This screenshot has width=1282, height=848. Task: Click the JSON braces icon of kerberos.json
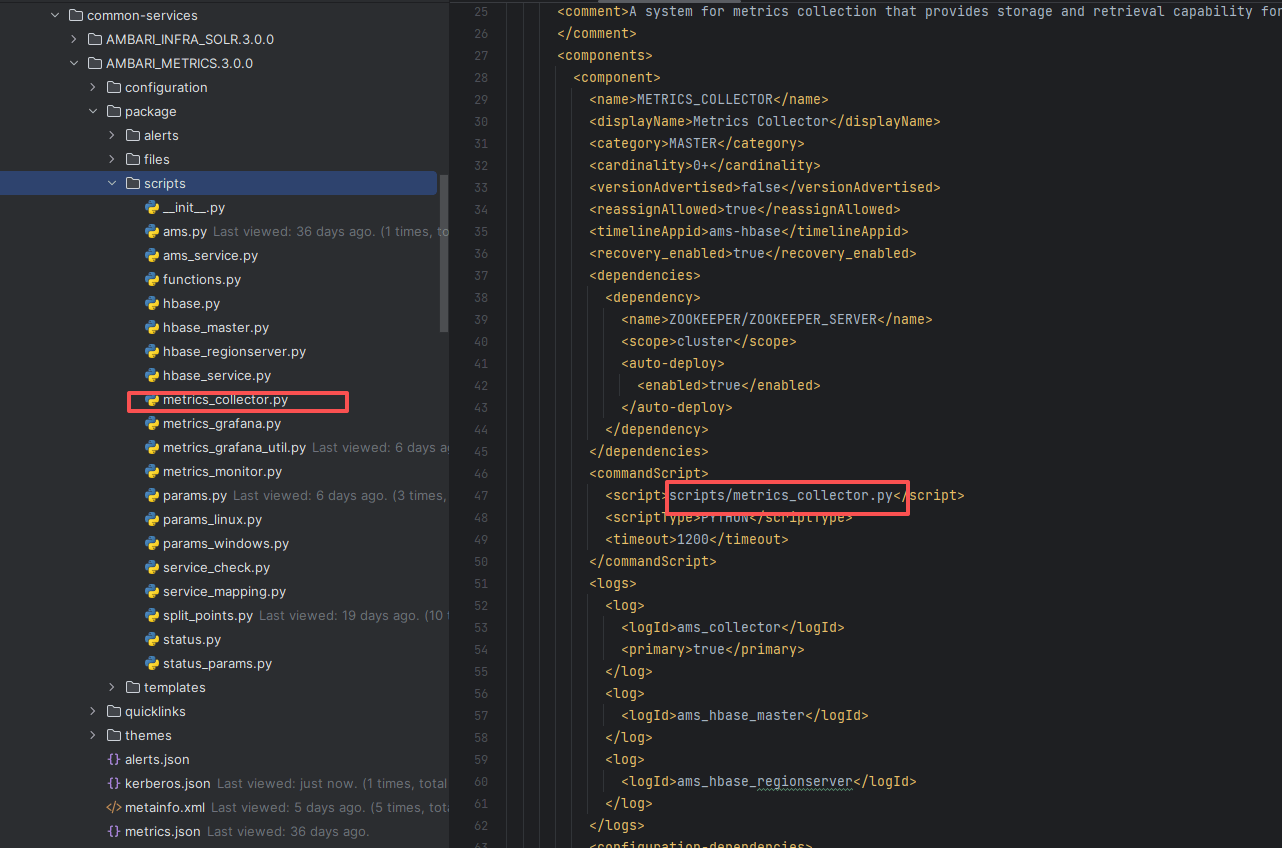point(114,784)
